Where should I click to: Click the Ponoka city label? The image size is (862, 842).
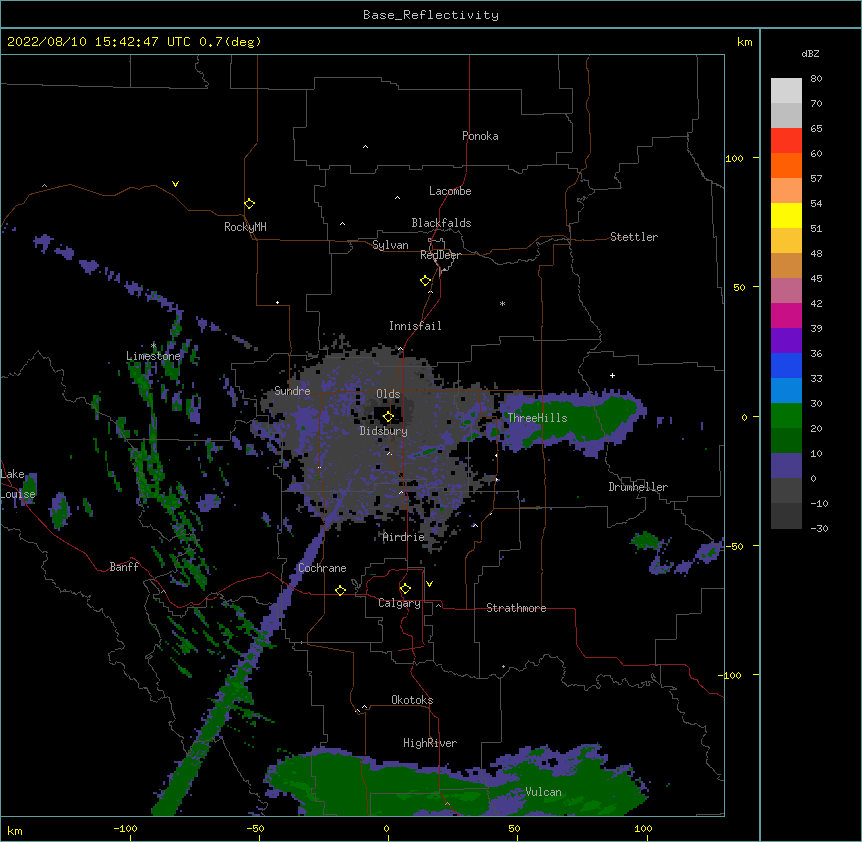click(480, 136)
